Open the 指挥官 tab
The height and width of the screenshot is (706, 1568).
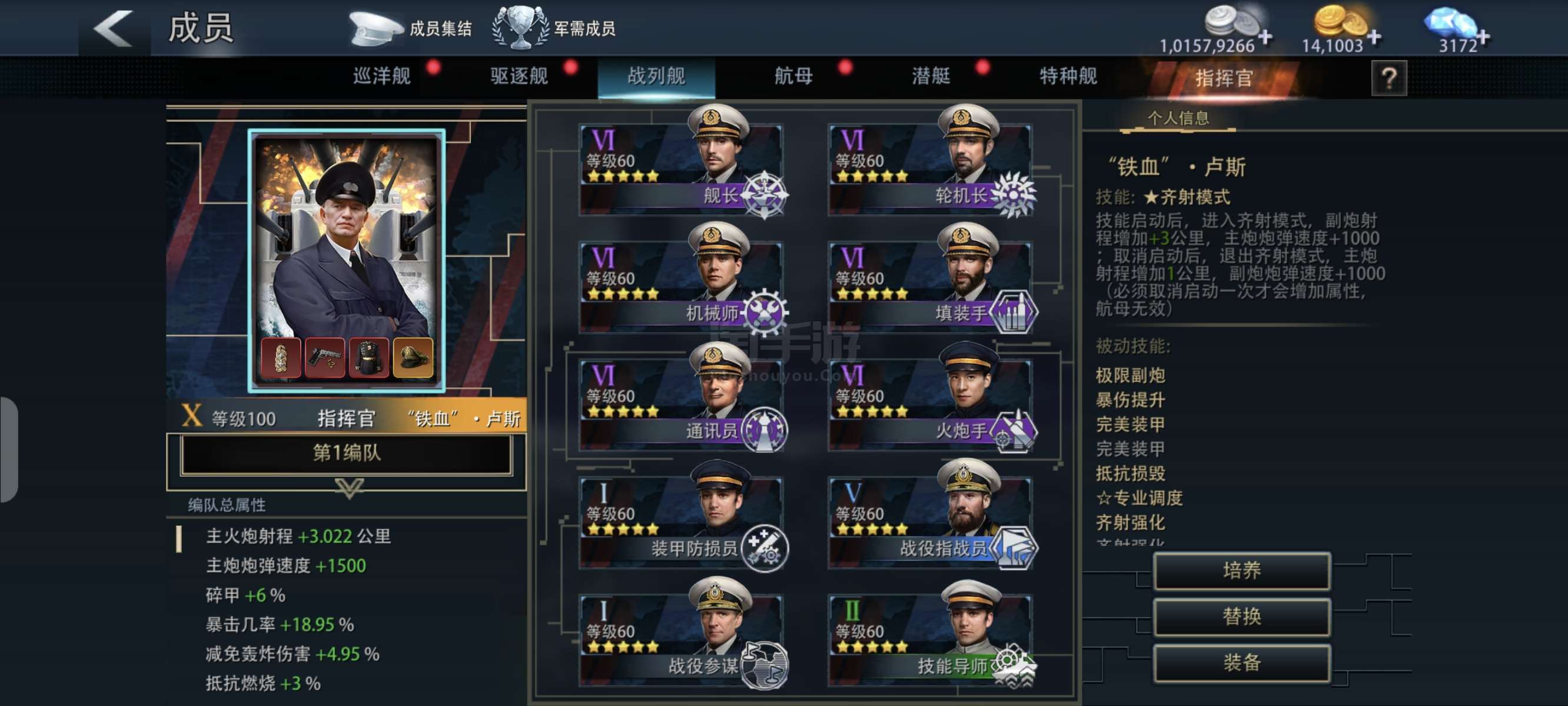(1224, 78)
